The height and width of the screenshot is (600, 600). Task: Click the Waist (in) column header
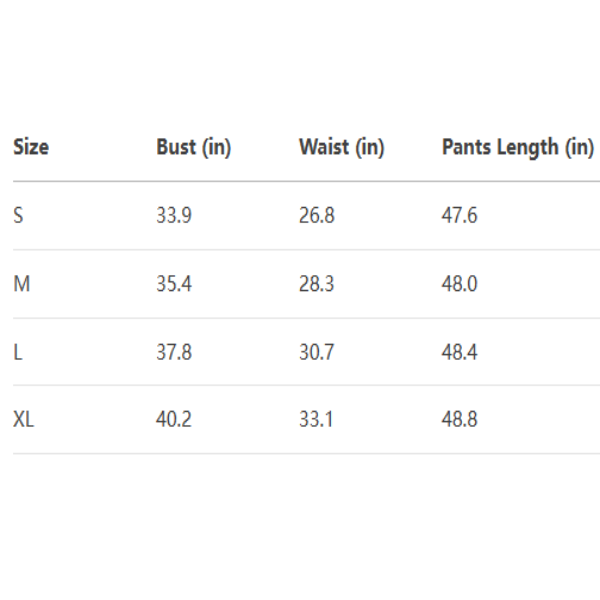341,148
